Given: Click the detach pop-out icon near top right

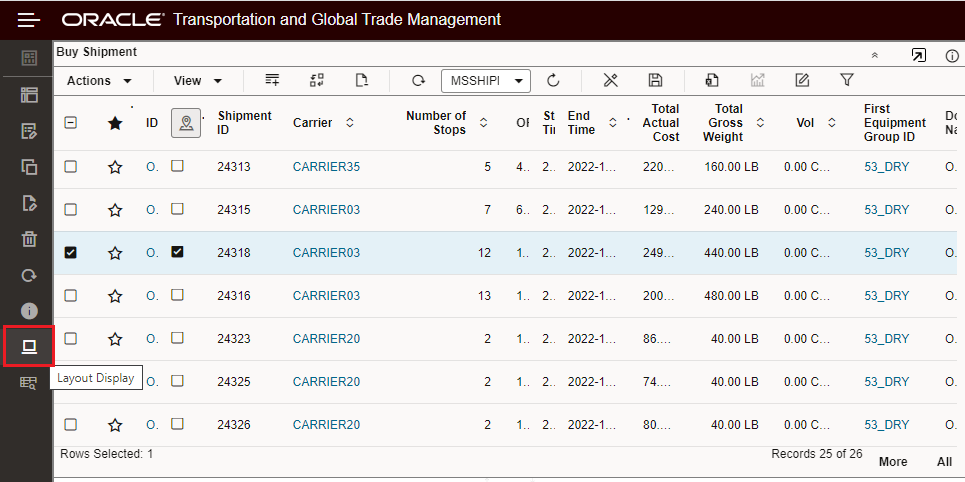Looking at the screenshot, I should click(918, 55).
